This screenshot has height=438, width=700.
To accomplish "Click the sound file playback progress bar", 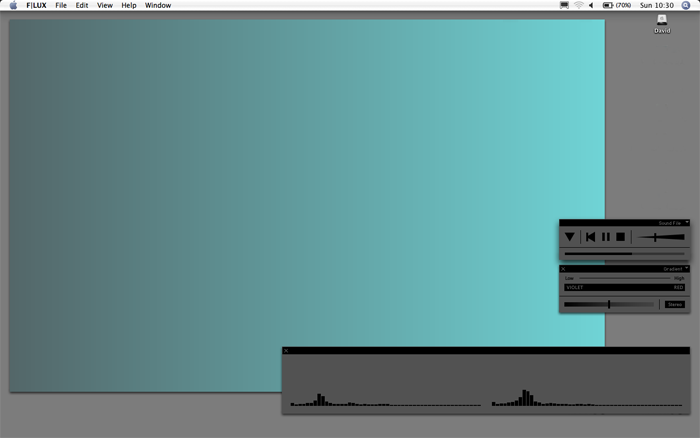I will tap(625, 254).
